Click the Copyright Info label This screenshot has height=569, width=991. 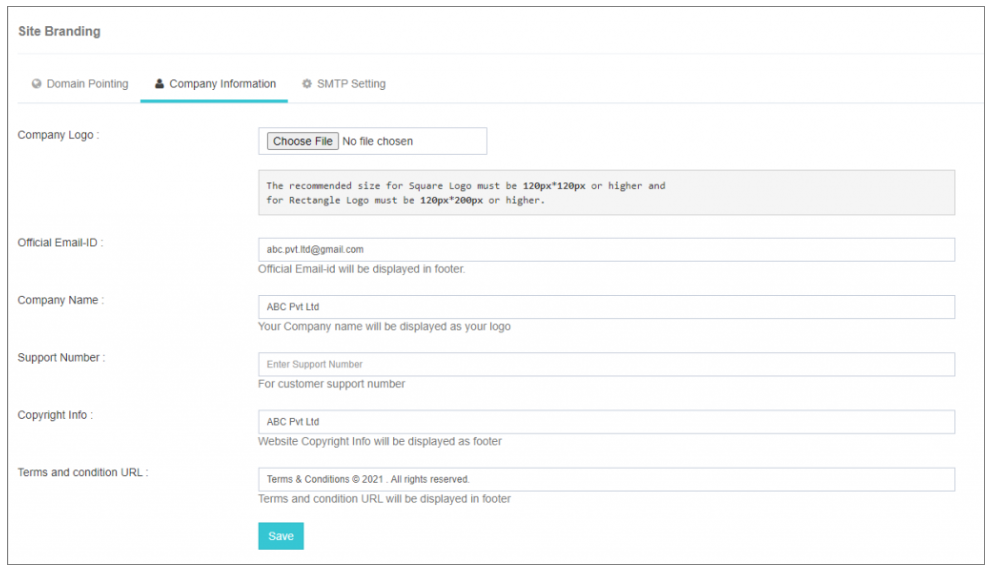(55, 415)
